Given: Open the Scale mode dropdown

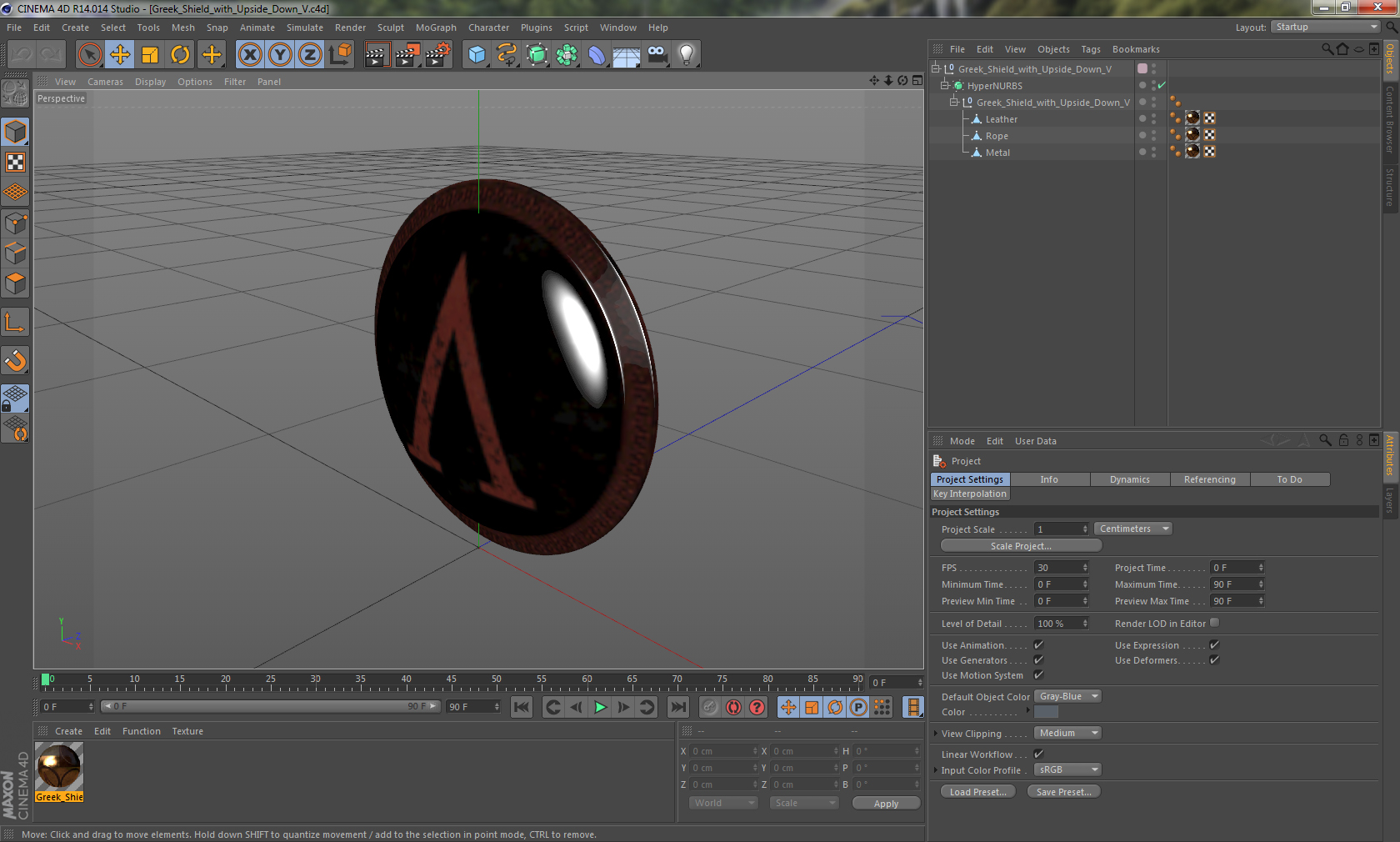Looking at the screenshot, I should coord(803,803).
